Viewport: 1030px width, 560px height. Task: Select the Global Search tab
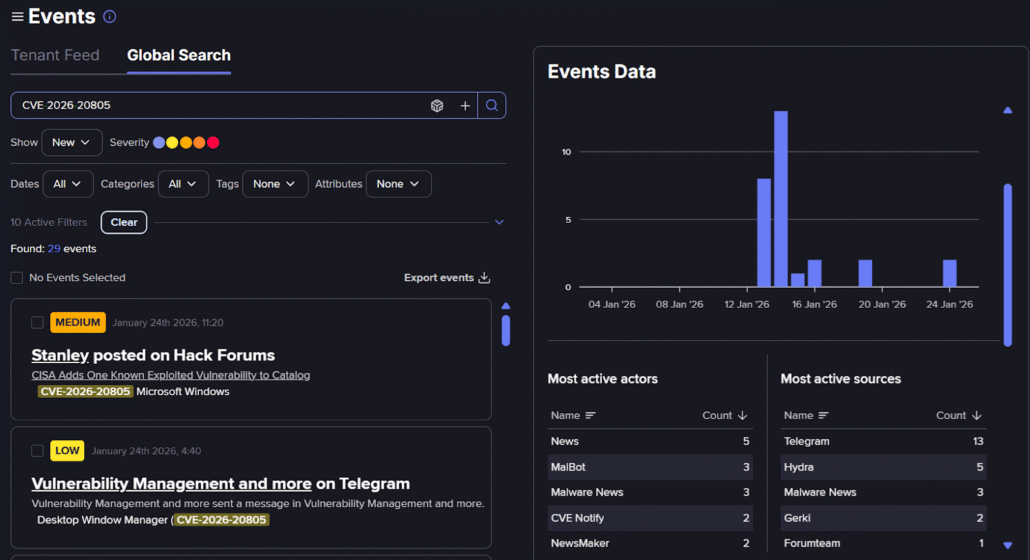click(x=179, y=56)
